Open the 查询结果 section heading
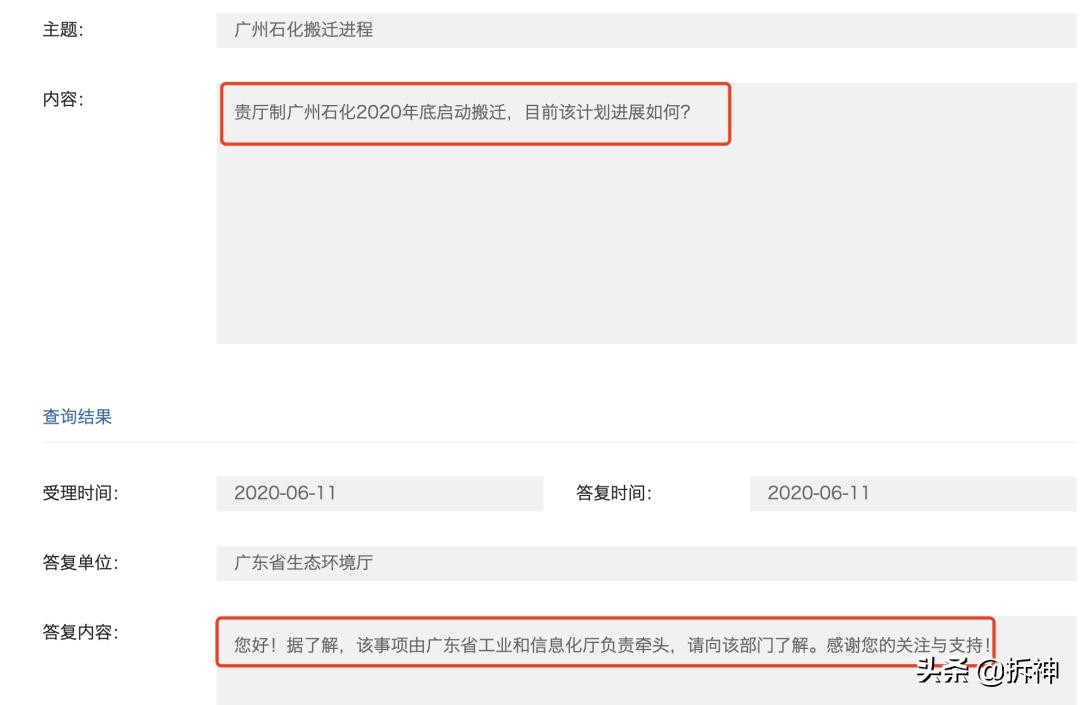Screen dimensions: 1080x705 coord(77,417)
